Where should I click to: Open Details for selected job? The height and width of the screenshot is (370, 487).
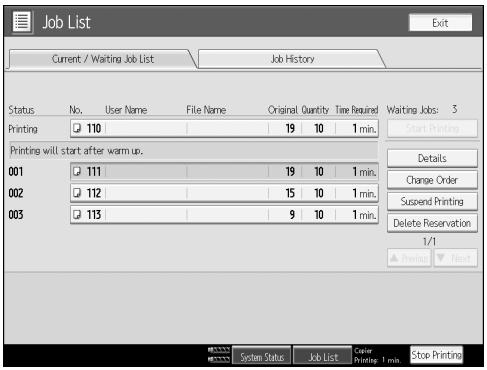pos(432,158)
